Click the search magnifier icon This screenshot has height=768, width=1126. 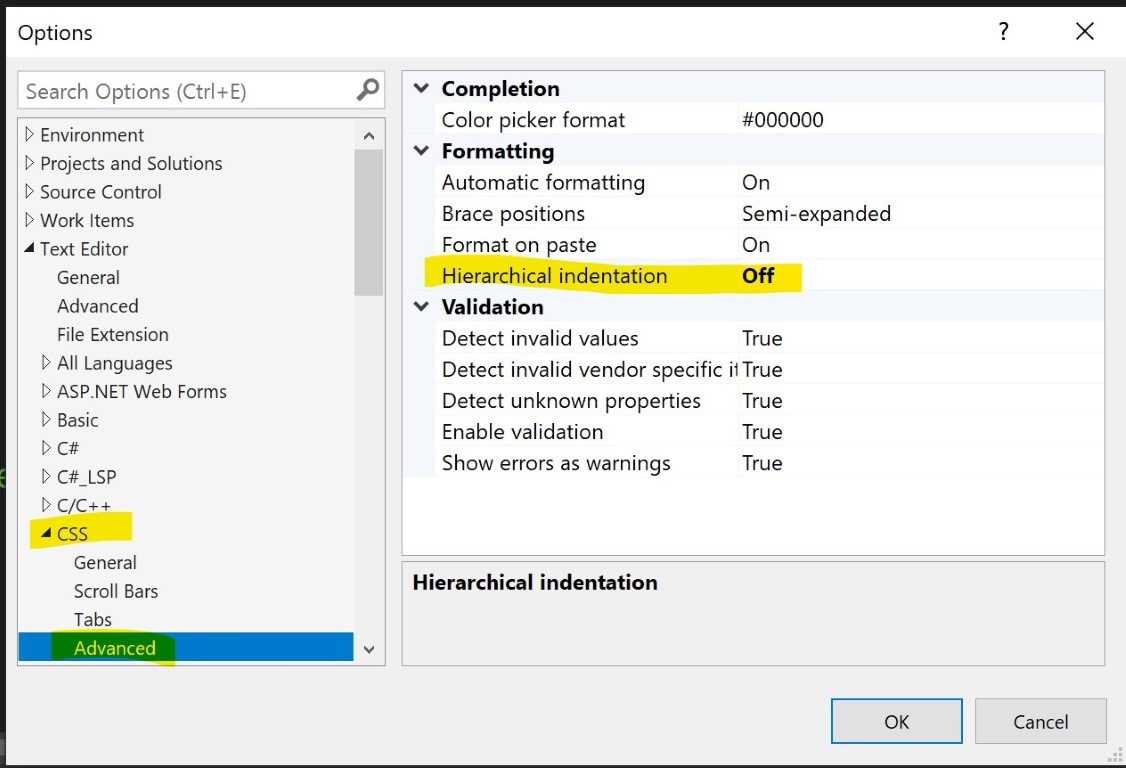368,91
